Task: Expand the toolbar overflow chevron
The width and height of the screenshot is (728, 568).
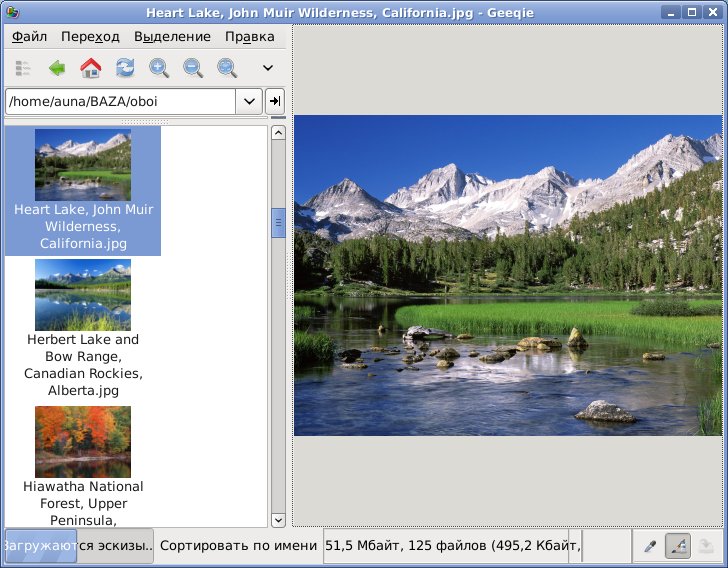Action: [x=268, y=68]
